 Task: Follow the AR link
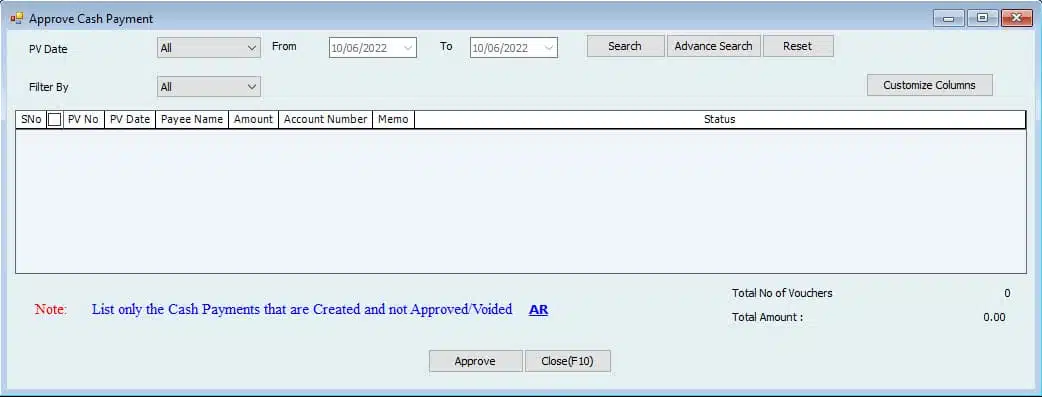click(538, 309)
